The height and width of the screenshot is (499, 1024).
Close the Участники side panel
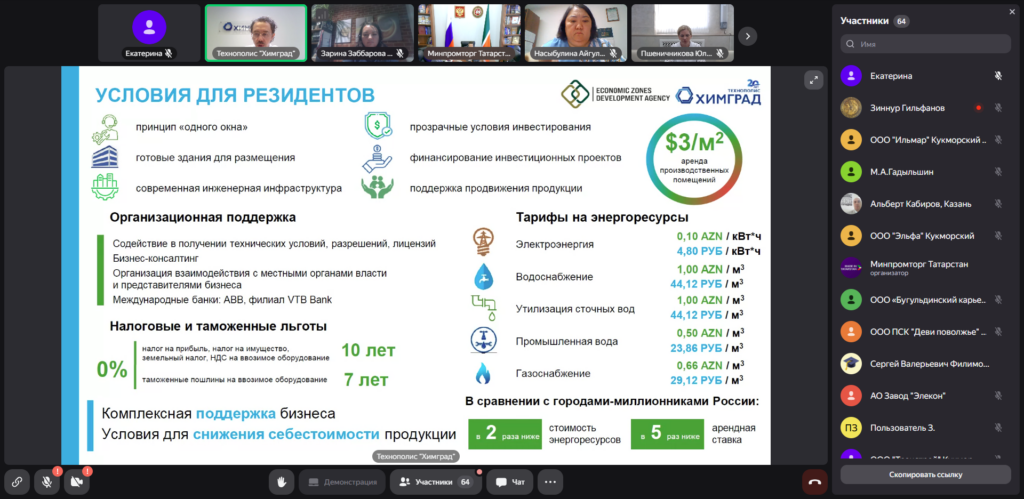(1012, 11)
